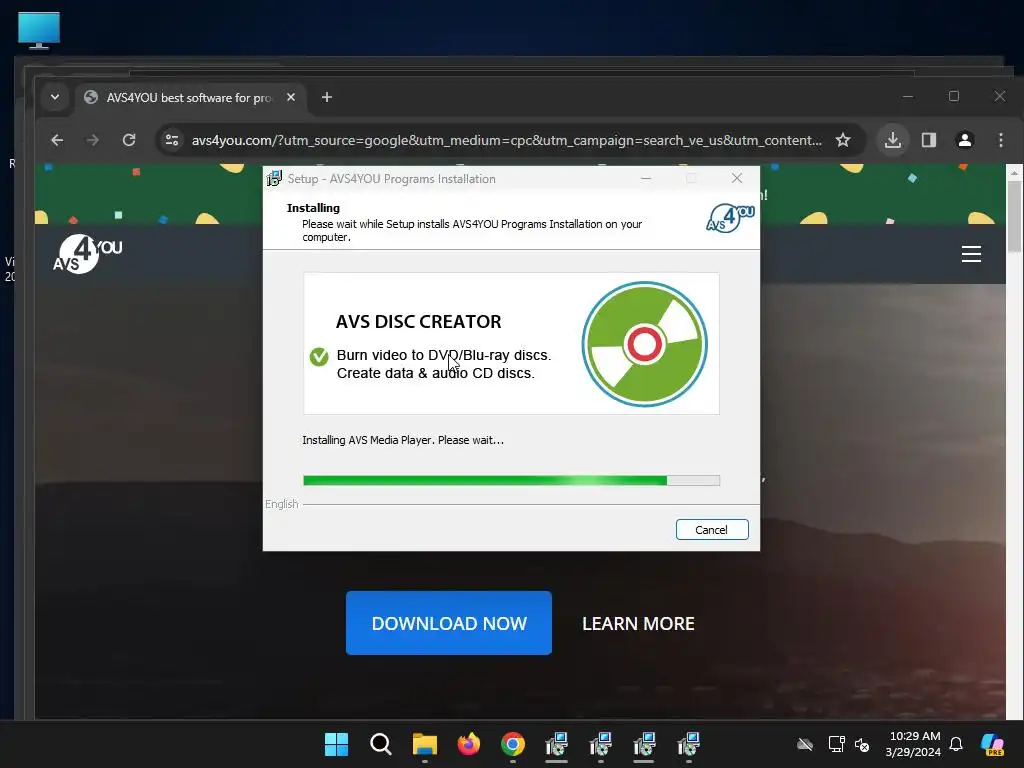This screenshot has width=1024, height=768.
Task: Open network status tray icon
Action: 836,744
